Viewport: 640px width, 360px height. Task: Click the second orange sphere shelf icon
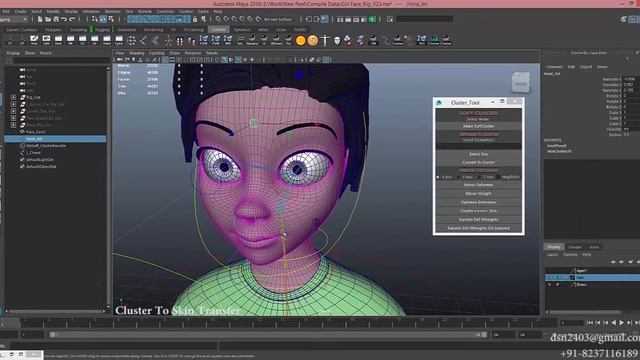tap(313, 40)
